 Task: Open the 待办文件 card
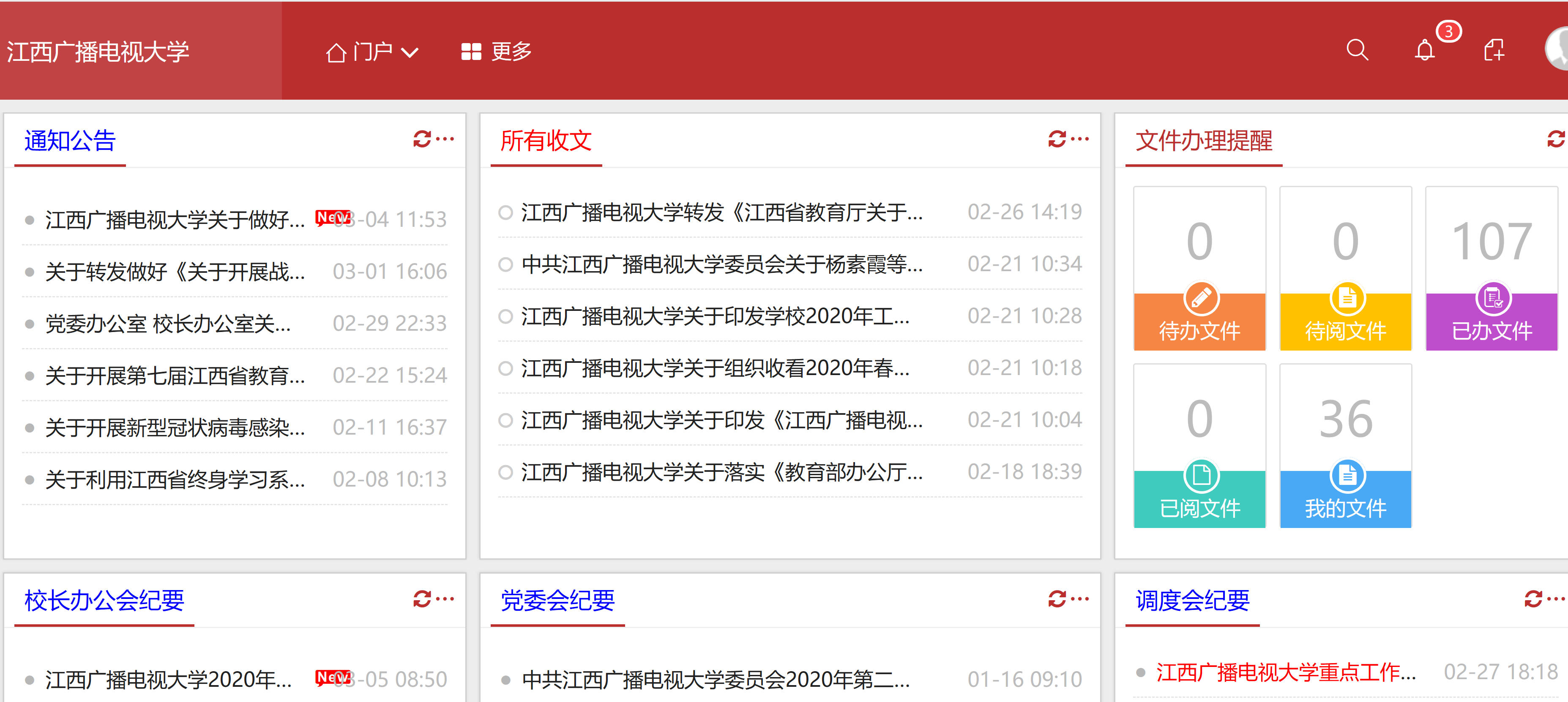pyautogui.click(x=1200, y=268)
